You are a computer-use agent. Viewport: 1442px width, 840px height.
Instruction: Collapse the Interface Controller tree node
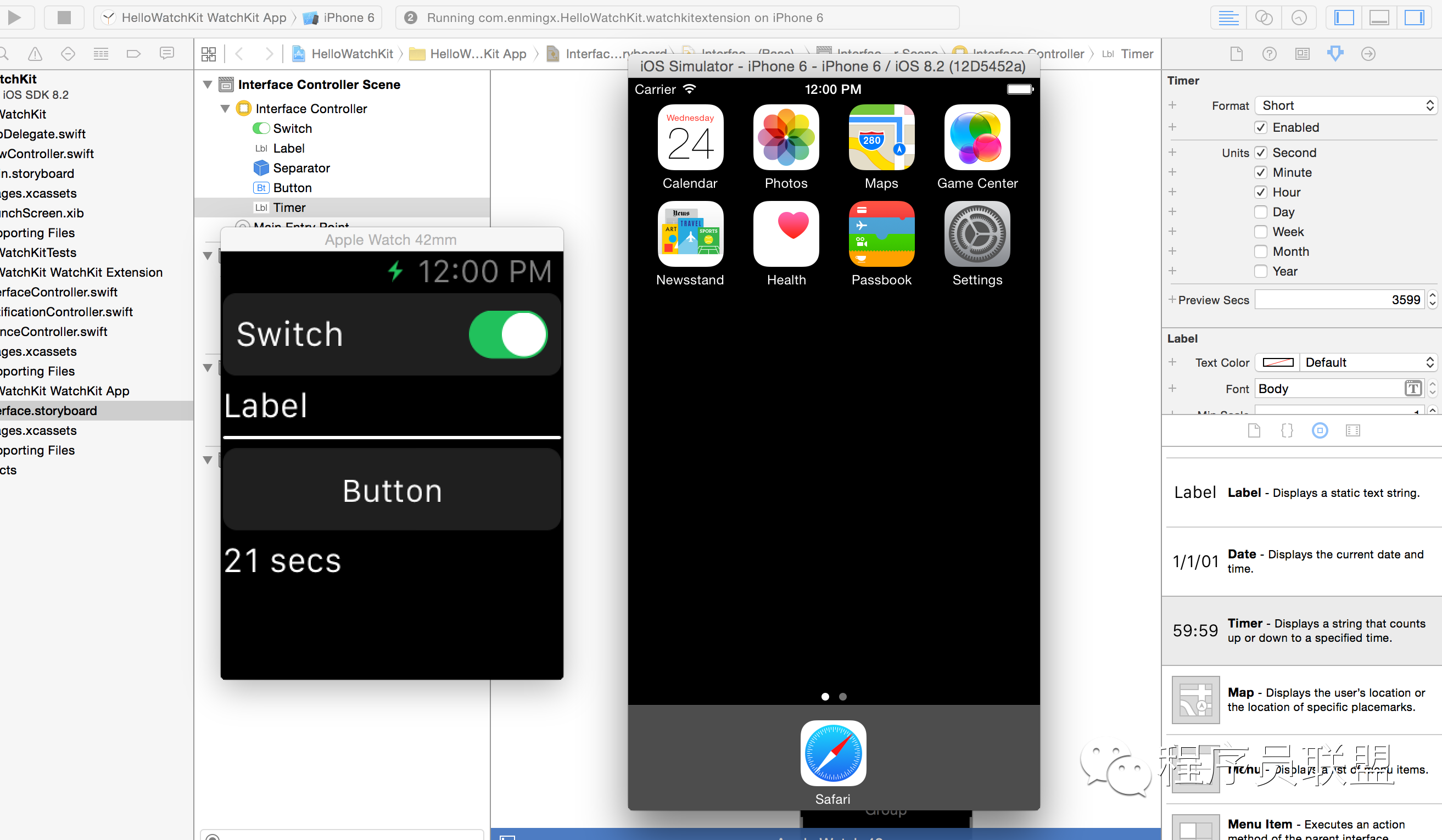click(225, 109)
